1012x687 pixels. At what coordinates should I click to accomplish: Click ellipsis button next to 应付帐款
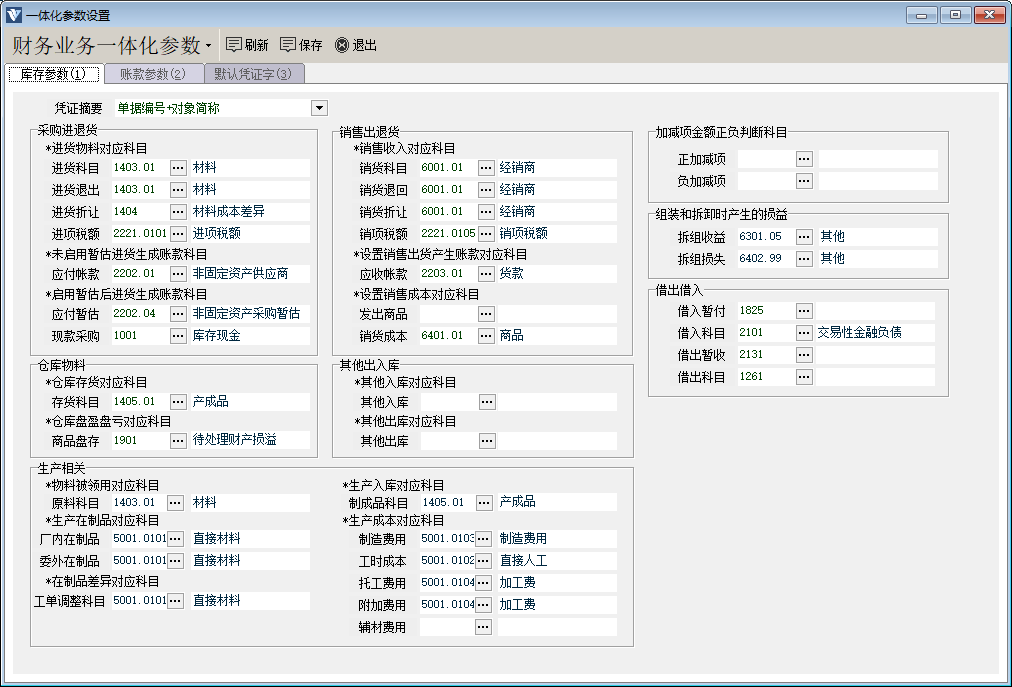tap(178, 274)
